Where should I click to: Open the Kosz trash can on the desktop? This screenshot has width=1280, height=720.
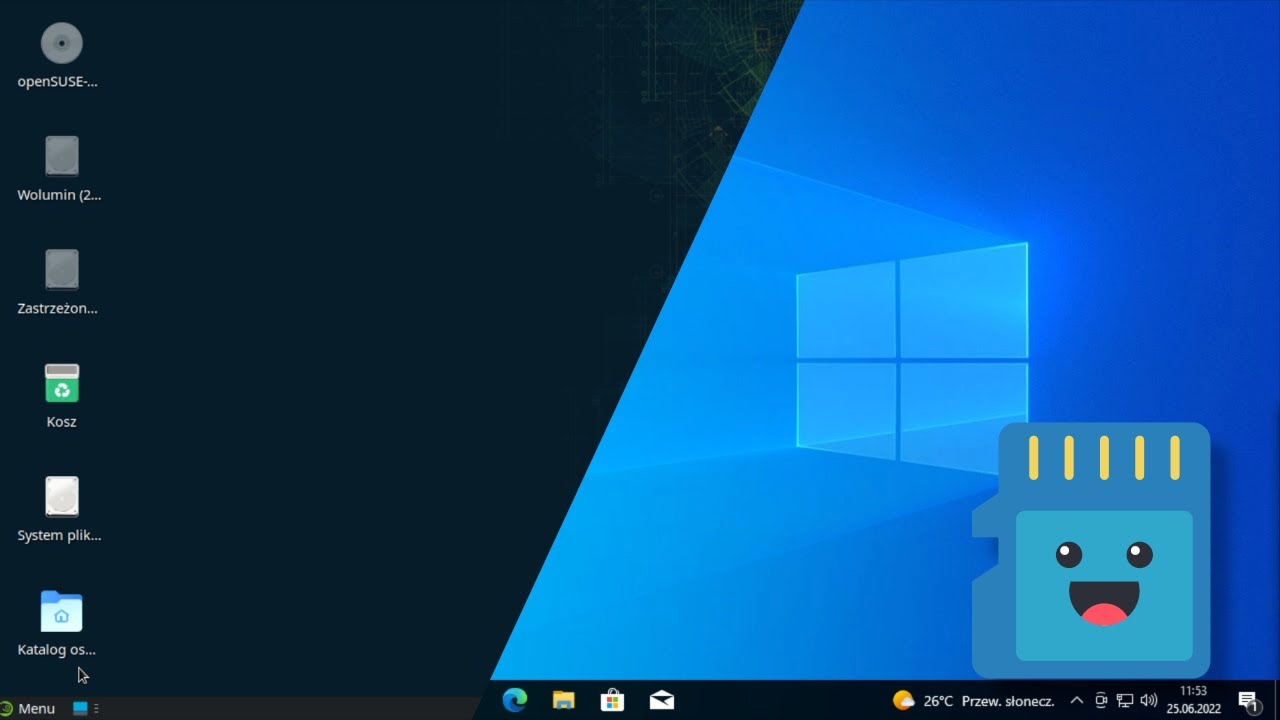[61, 382]
